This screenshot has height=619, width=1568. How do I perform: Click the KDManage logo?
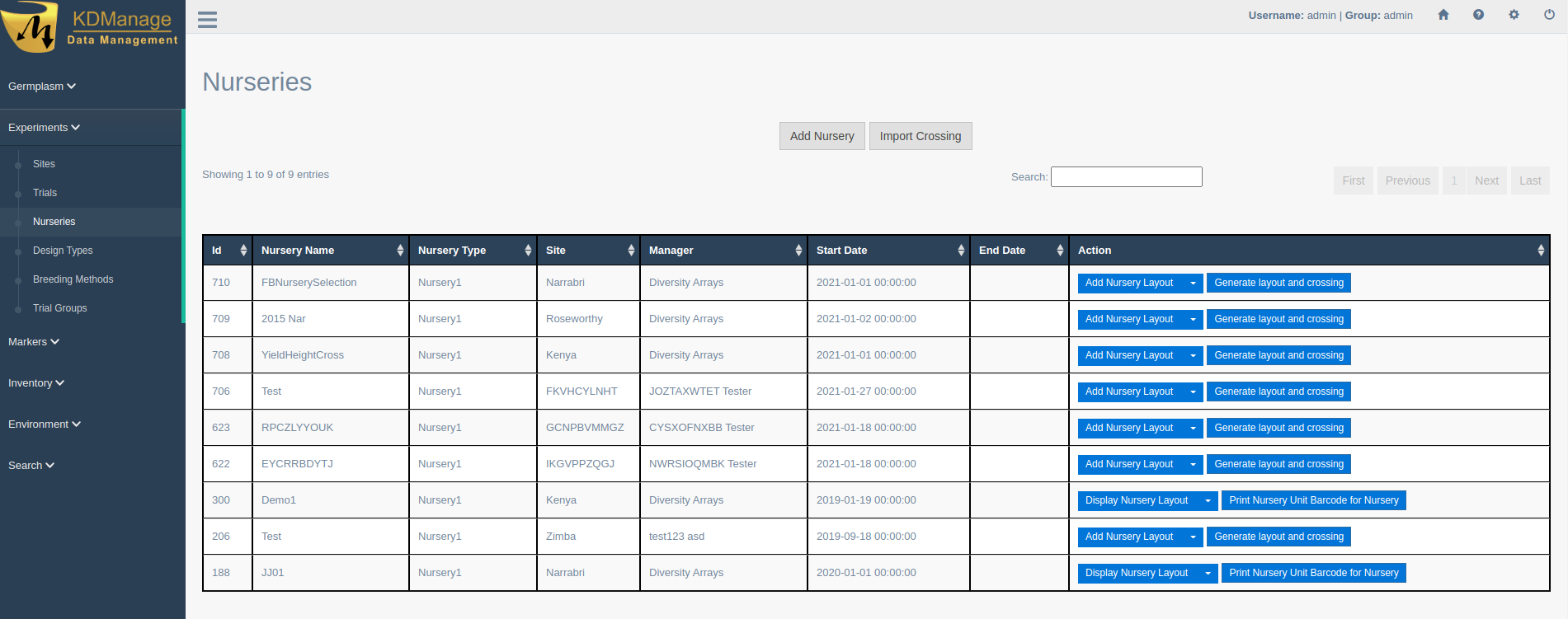91,27
